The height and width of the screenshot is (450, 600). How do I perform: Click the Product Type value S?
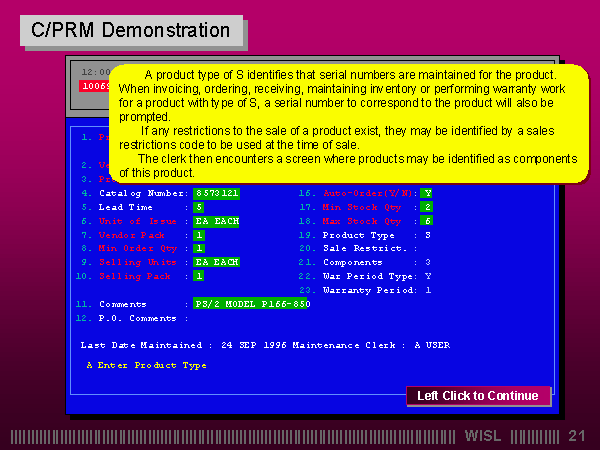tap(427, 234)
